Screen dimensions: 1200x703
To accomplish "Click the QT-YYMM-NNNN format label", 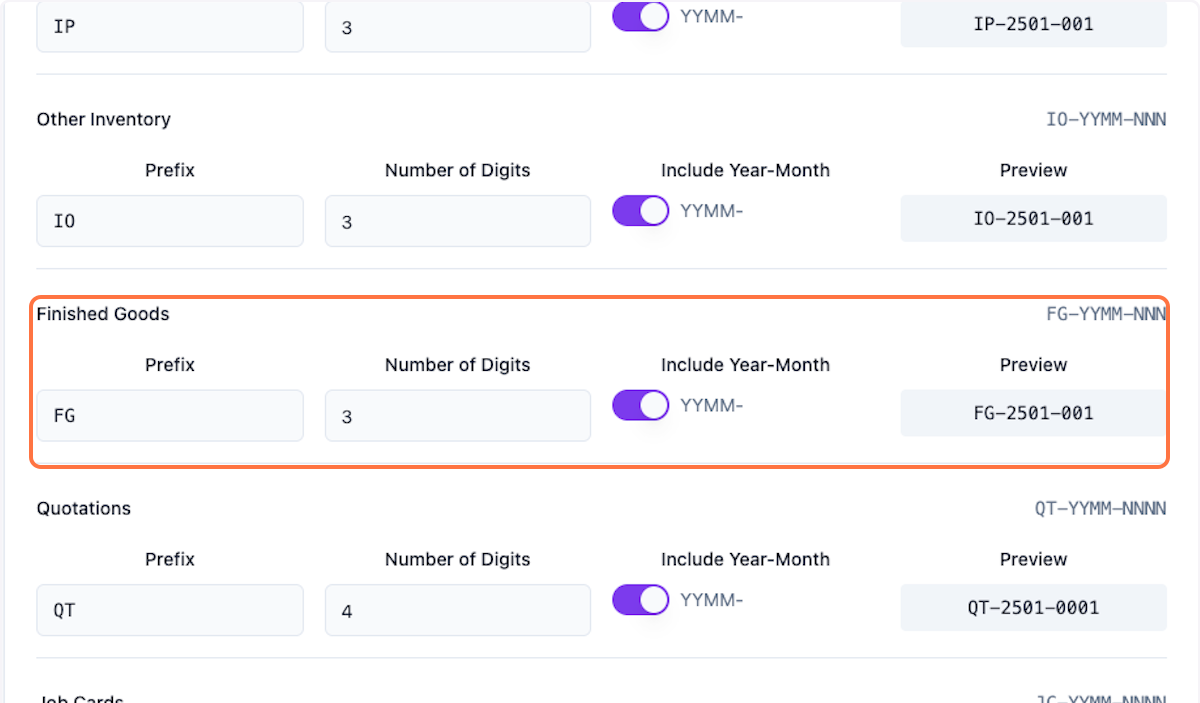I will point(1100,508).
